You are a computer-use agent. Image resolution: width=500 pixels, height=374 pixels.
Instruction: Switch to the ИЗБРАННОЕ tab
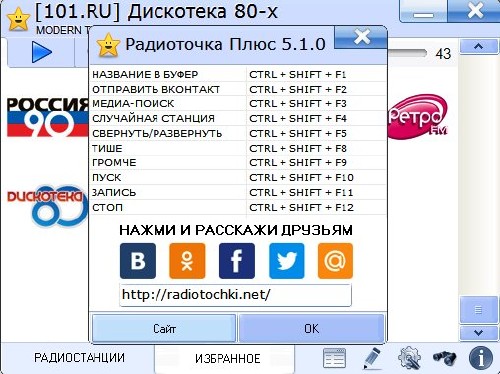pos(227,359)
